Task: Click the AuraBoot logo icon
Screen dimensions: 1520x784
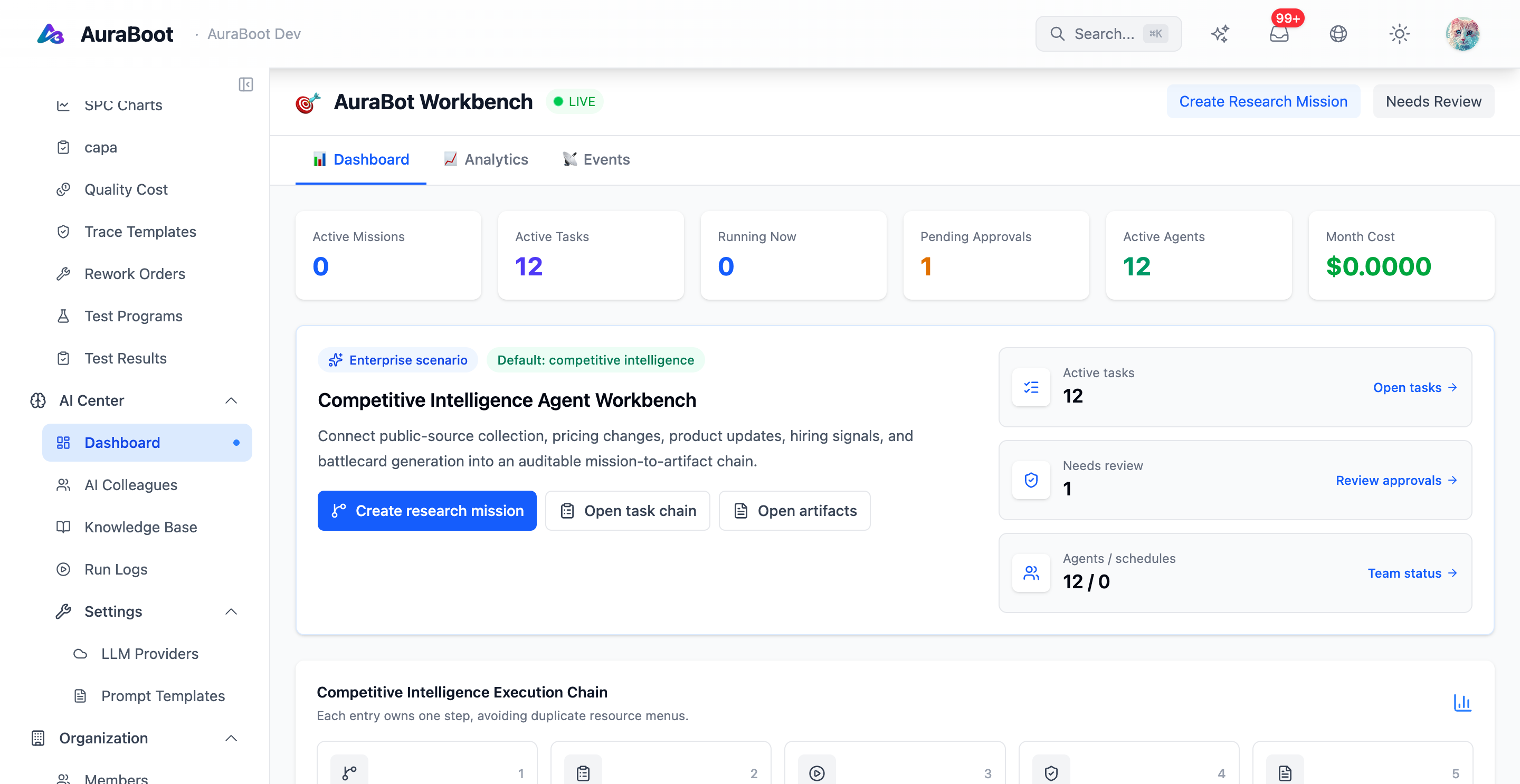Action: pos(51,34)
